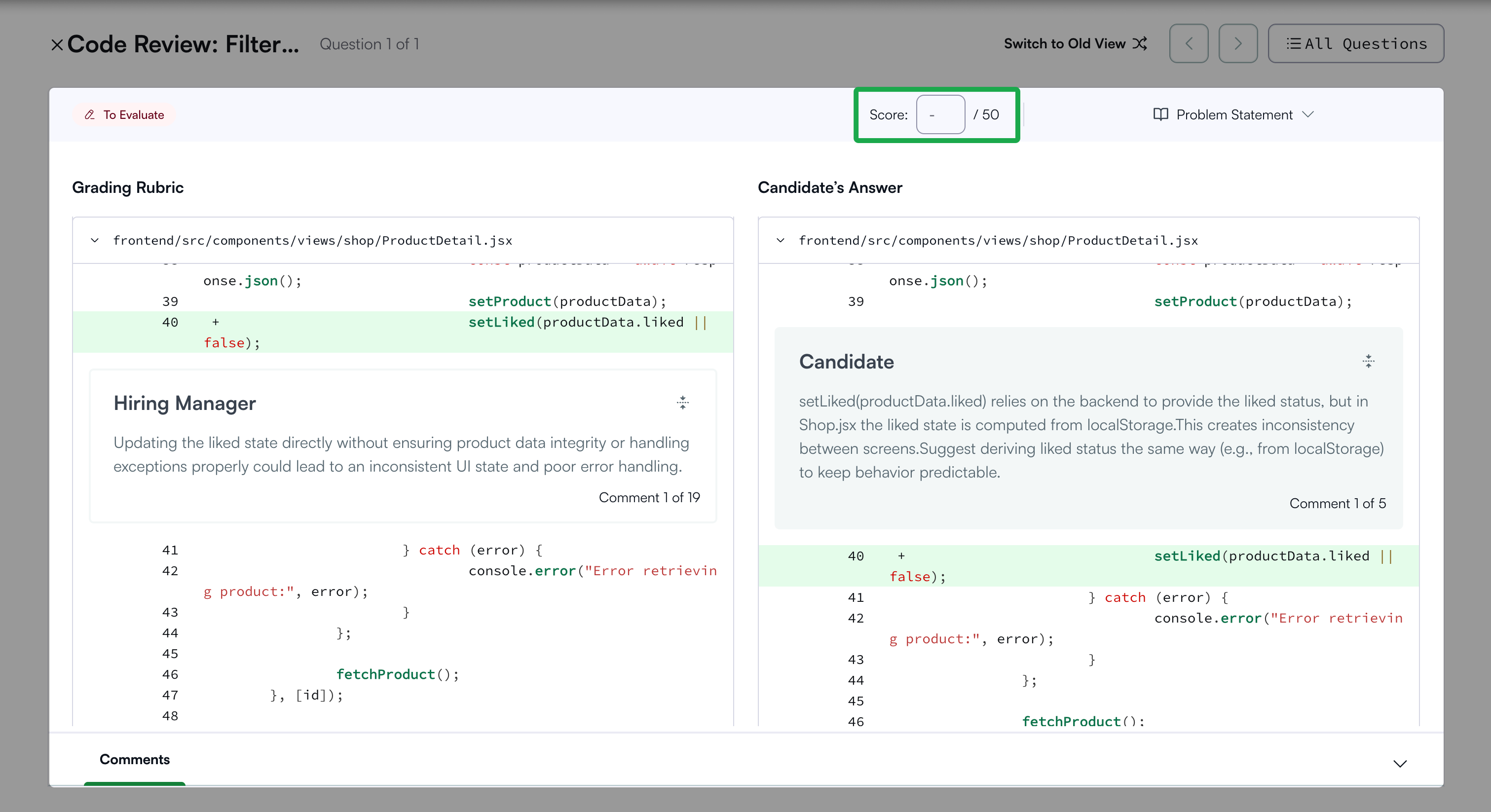Image resolution: width=1491 pixels, height=812 pixels.
Task: Close the Code Review with X icon
Action: coord(57,44)
